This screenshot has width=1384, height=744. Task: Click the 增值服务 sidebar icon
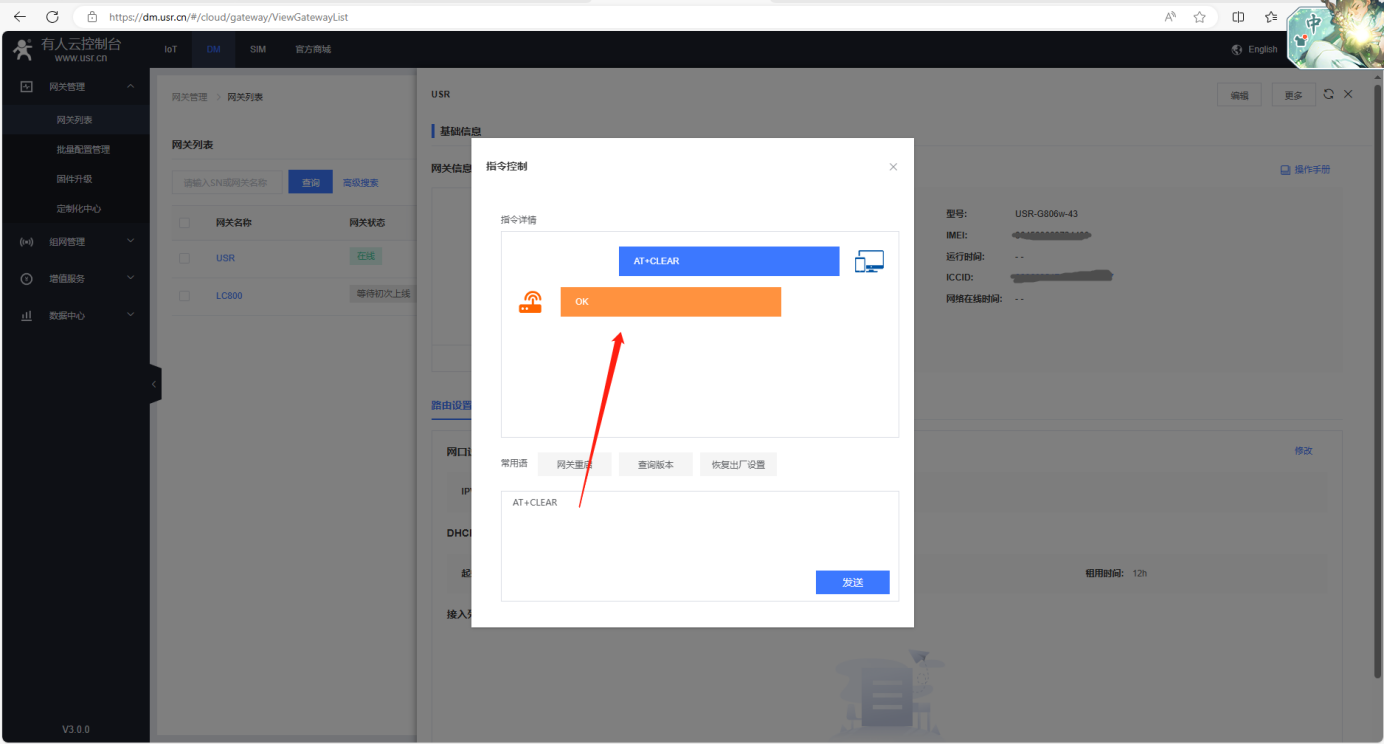click(x=27, y=279)
